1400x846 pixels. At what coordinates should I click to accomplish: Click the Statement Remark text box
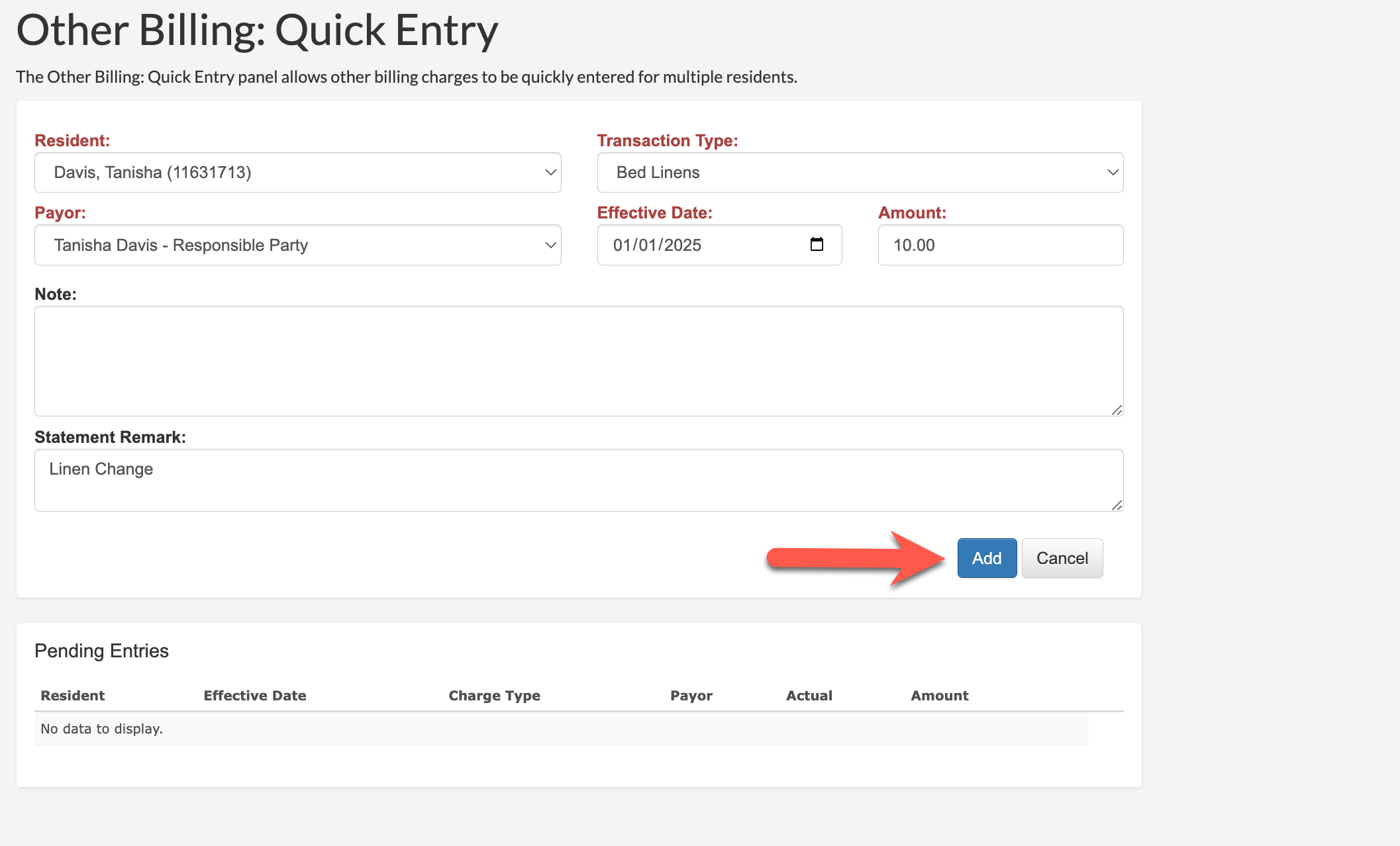(578, 480)
